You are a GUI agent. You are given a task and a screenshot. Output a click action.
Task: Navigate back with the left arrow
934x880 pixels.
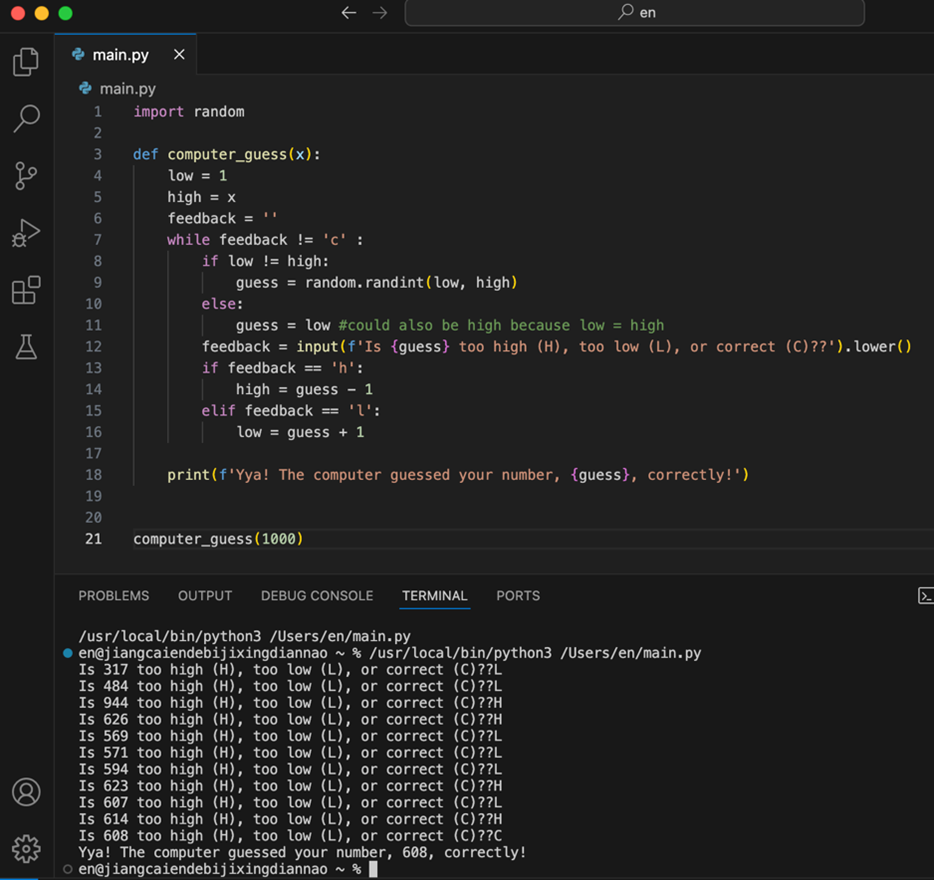pyautogui.click(x=348, y=13)
